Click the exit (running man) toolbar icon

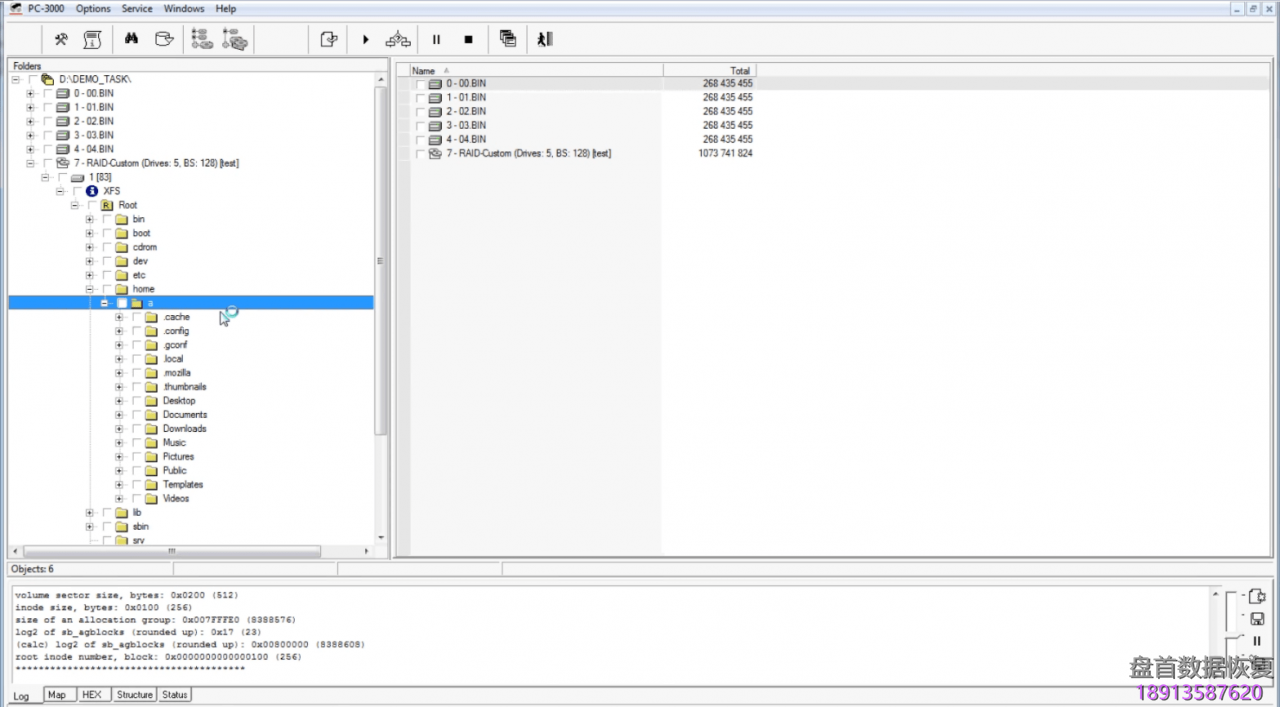tap(544, 39)
